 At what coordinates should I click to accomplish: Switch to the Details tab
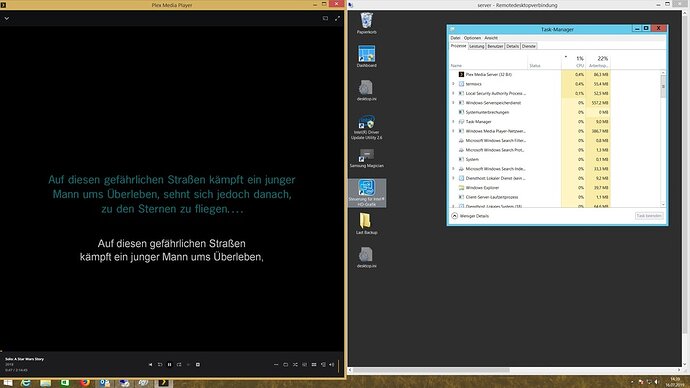[x=512, y=46]
